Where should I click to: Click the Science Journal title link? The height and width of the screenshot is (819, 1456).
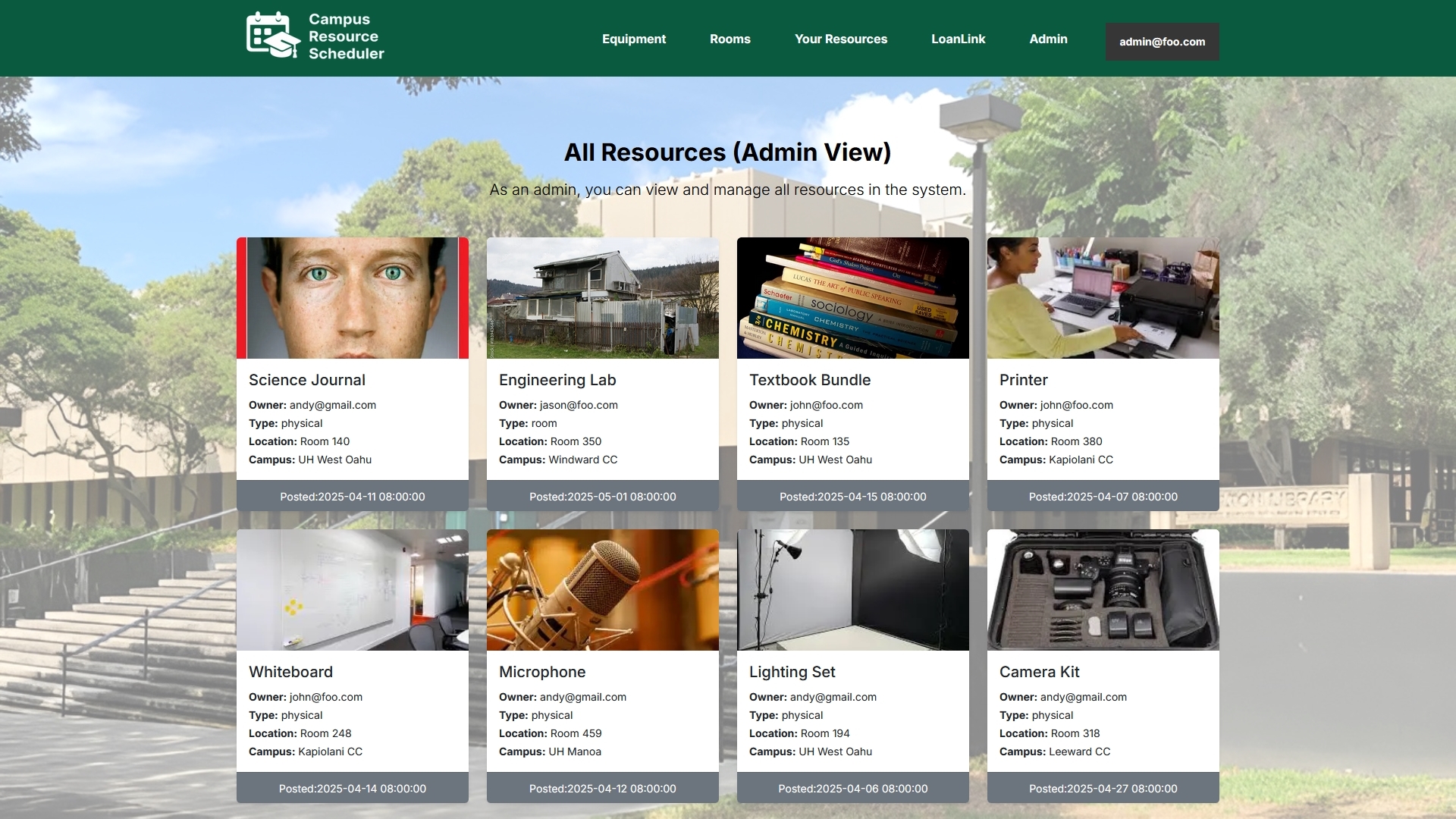click(307, 380)
